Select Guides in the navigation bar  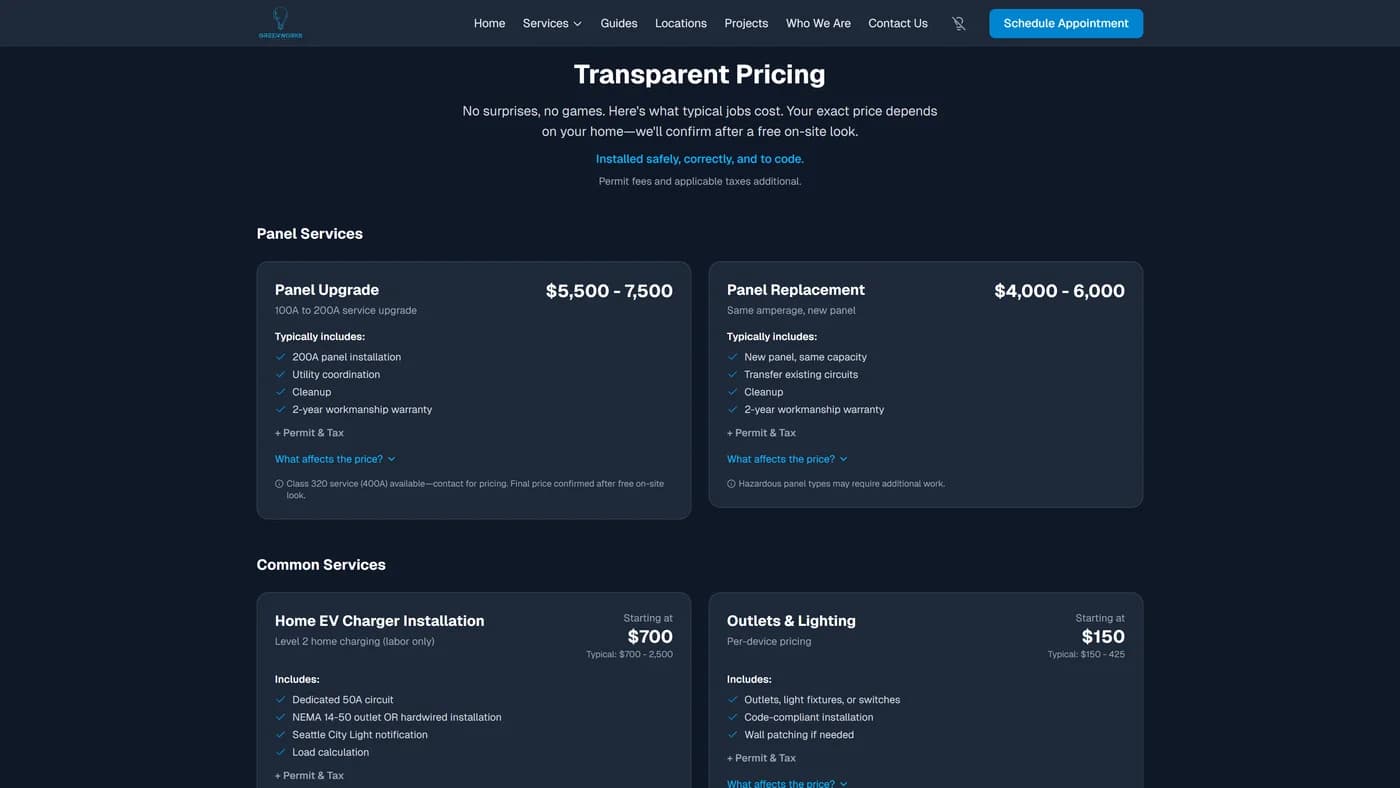pyautogui.click(x=618, y=23)
